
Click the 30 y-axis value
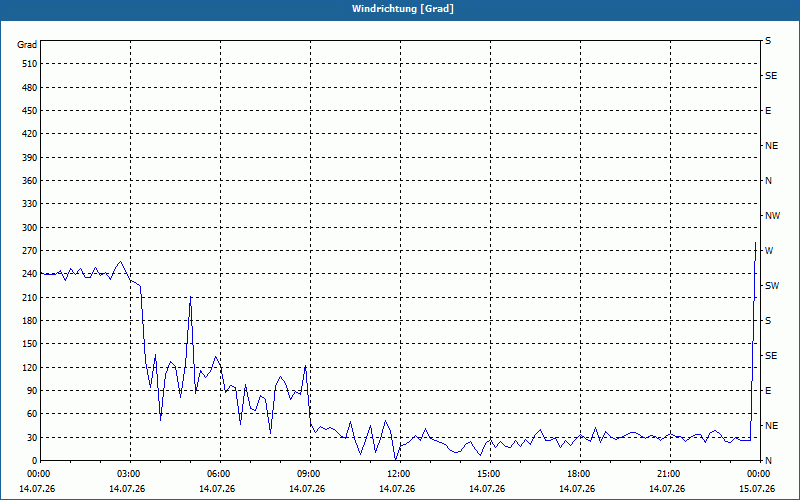(x=32, y=438)
